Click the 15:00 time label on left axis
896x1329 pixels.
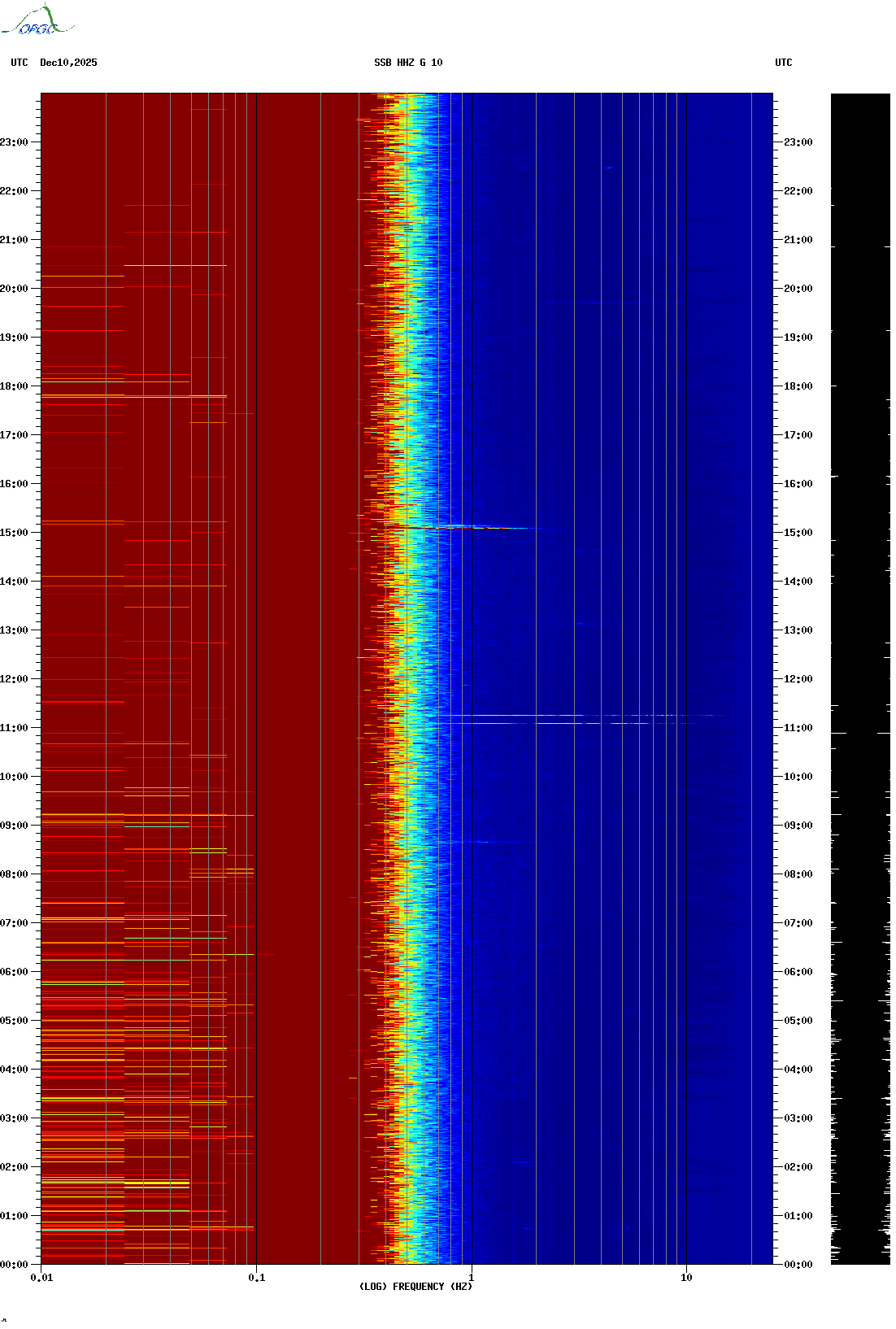(x=14, y=533)
